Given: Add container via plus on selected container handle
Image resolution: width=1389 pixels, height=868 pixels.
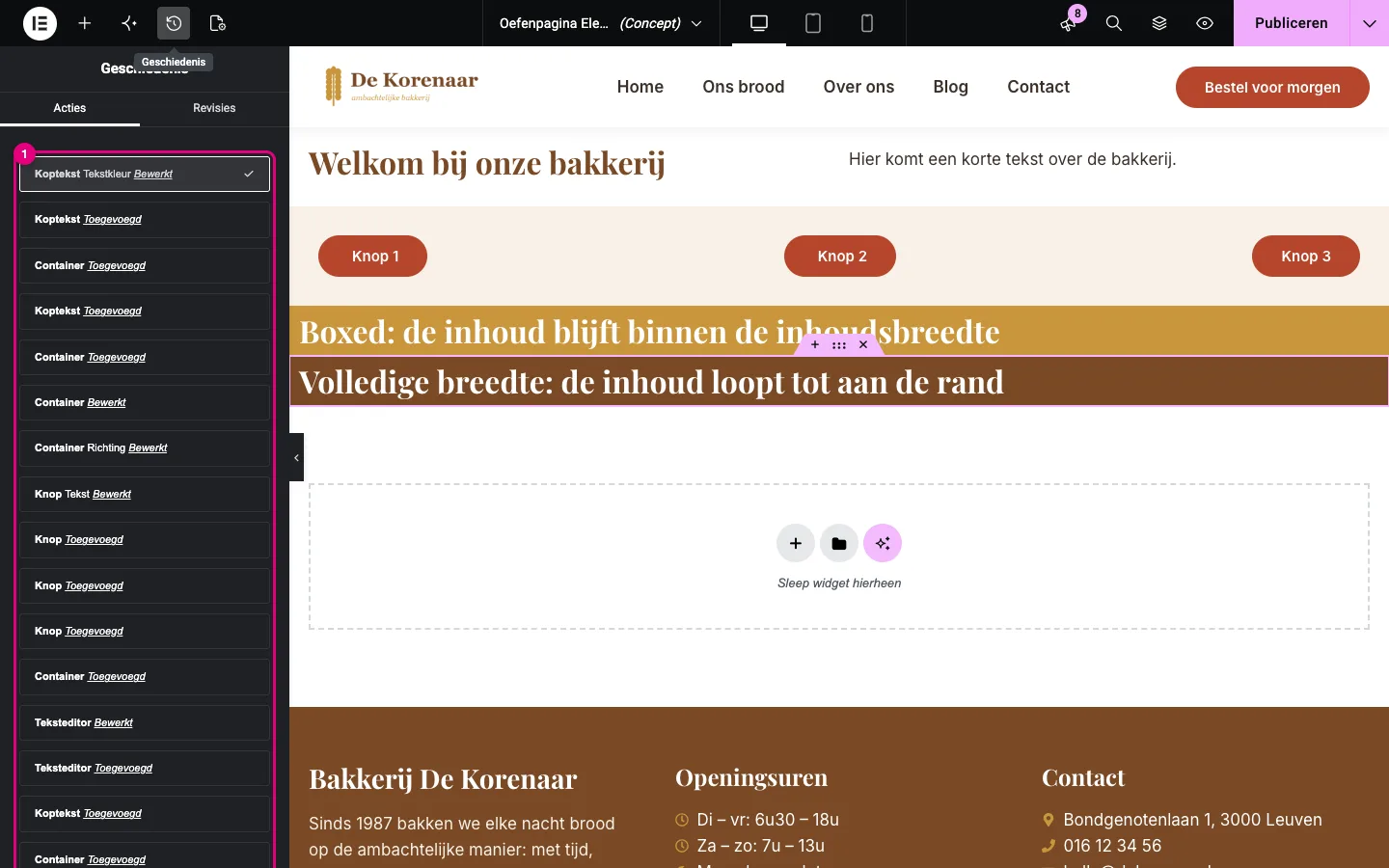Looking at the screenshot, I should point(815,344).
